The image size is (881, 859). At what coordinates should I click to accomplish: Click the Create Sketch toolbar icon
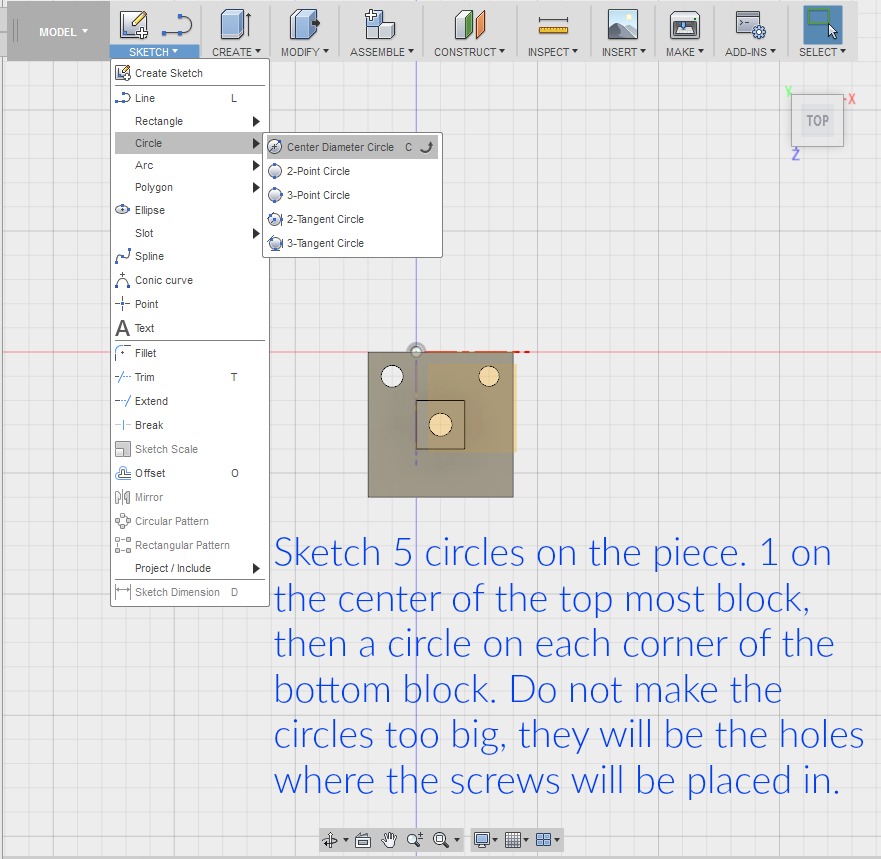[x=133, y=24]
